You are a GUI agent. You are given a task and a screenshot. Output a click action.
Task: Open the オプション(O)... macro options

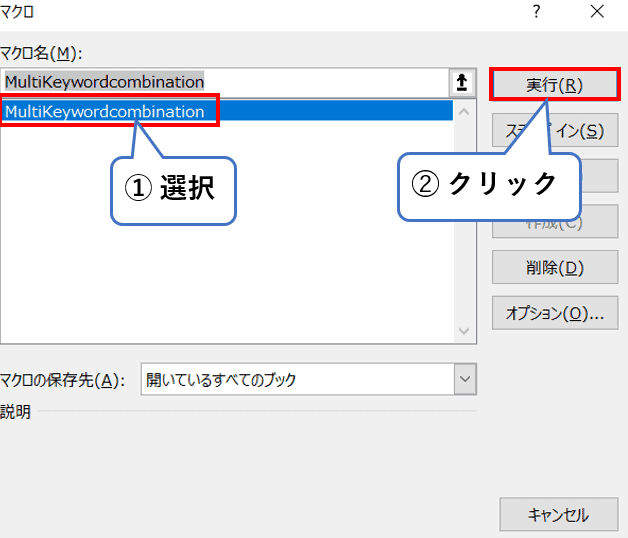[x=554, y=313]
